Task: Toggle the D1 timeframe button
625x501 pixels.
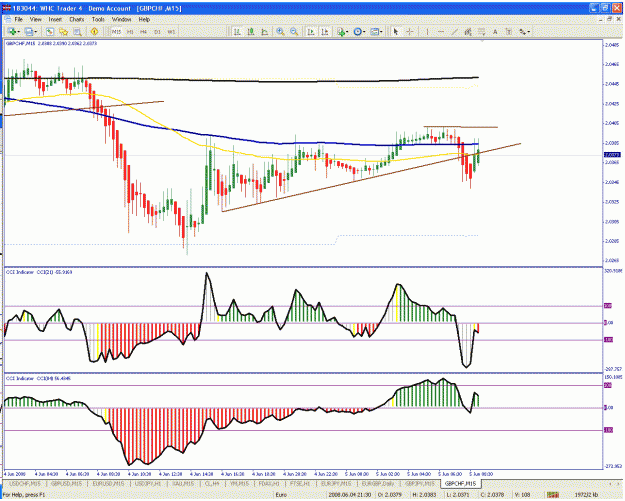Action: 157,31
